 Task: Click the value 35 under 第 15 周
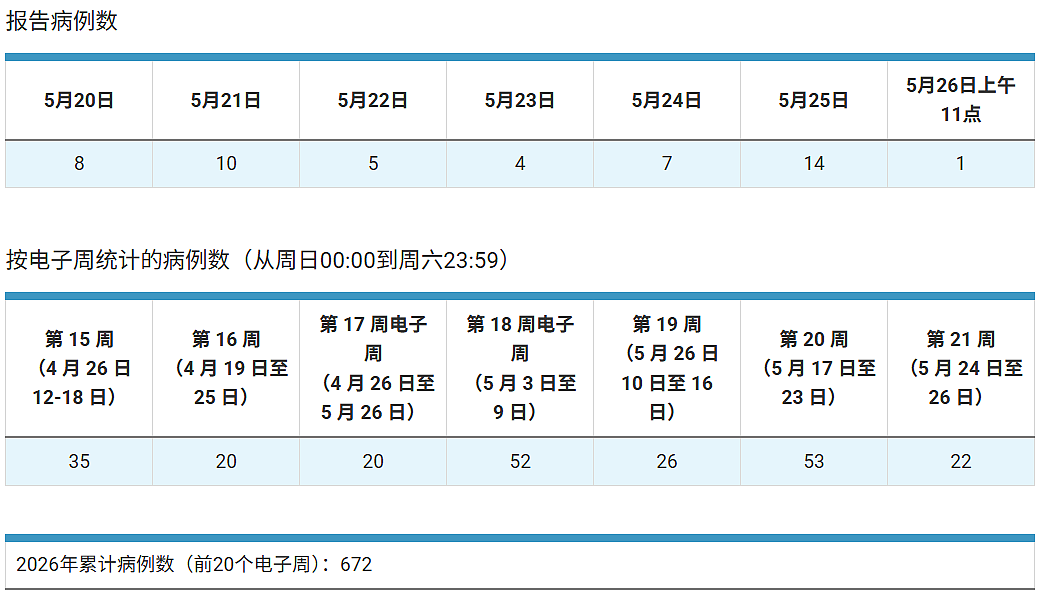tap(79, 461)
